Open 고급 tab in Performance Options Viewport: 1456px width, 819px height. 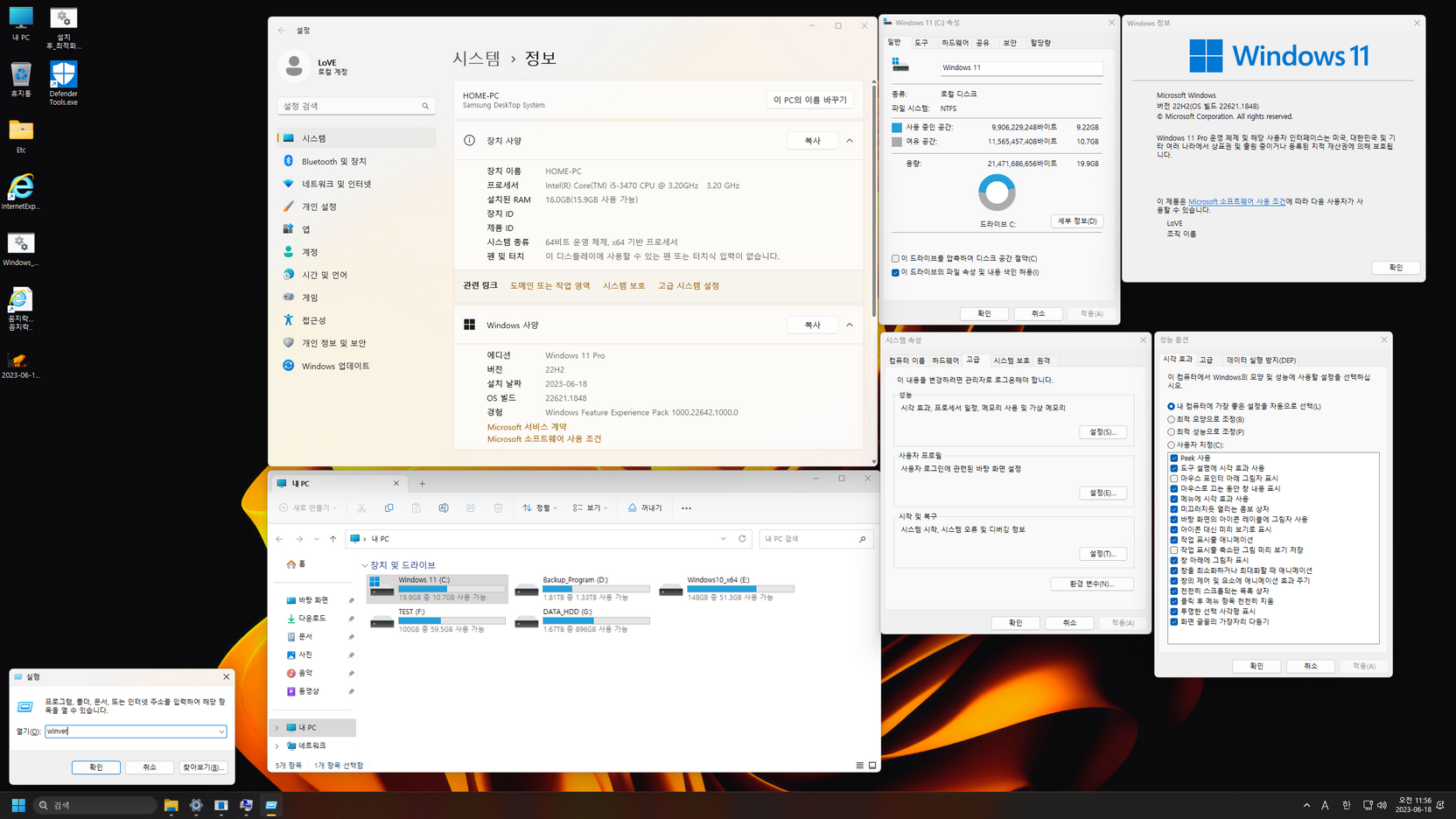tap(1206, 360)
